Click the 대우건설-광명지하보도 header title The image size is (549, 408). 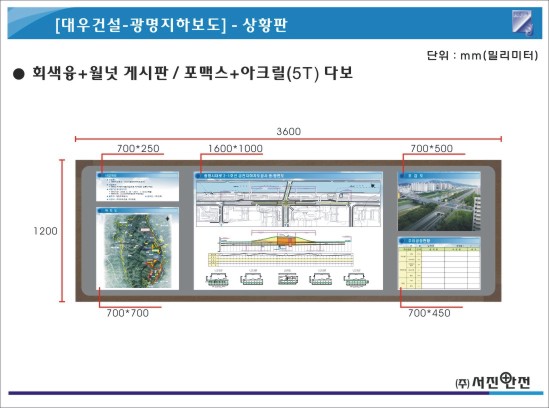pos(141,25)
